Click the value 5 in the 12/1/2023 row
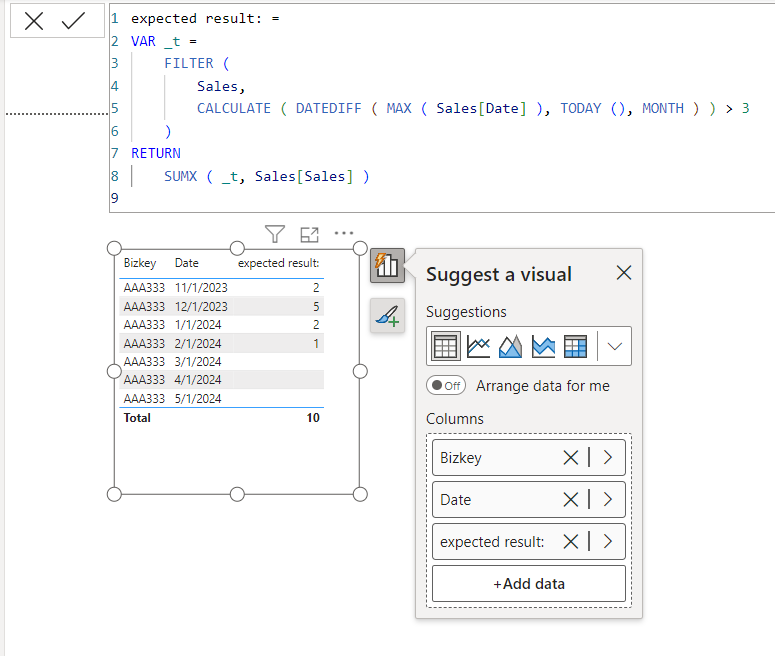 [316, 306]
